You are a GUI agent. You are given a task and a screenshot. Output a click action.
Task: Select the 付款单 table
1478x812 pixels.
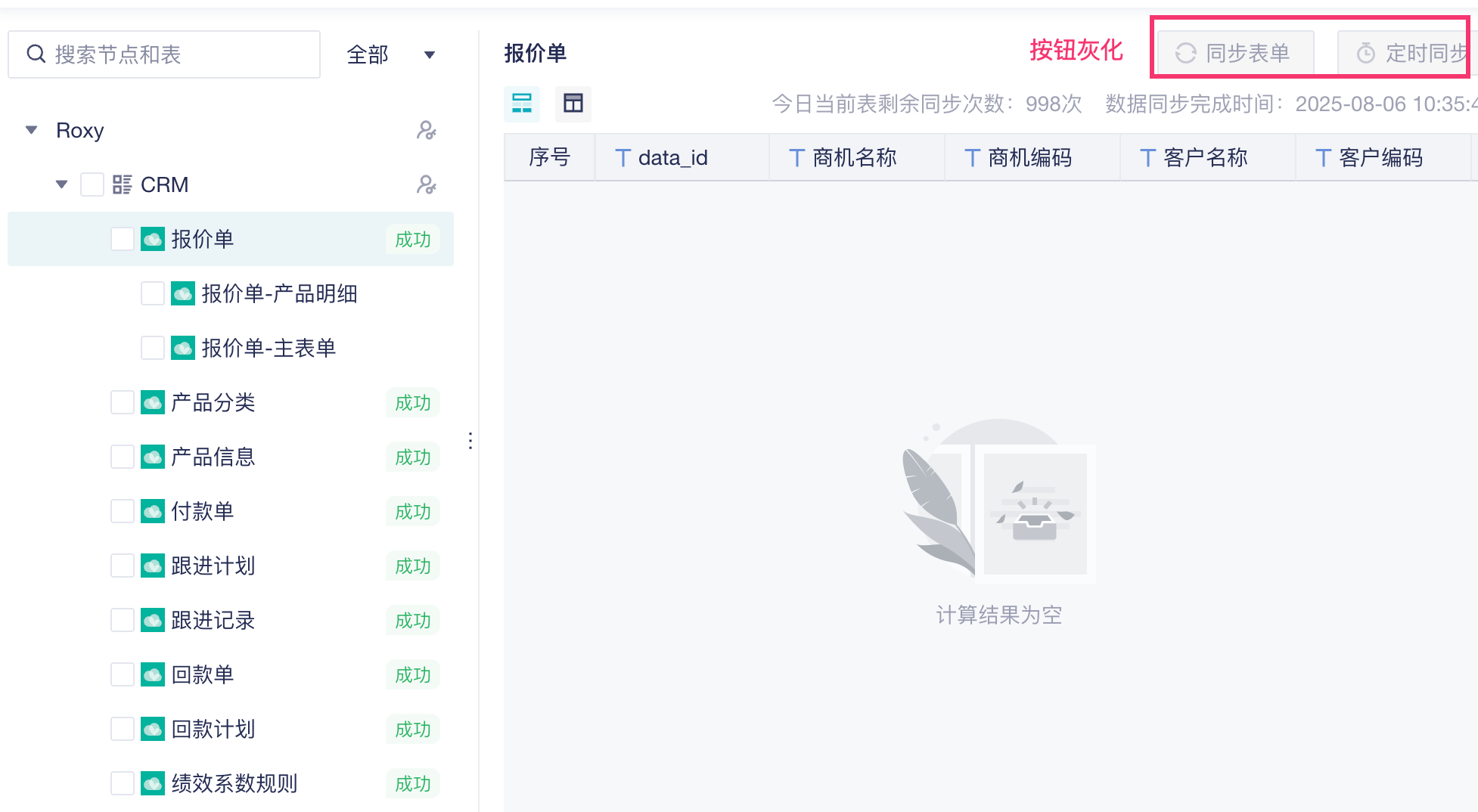click(203, 511)
